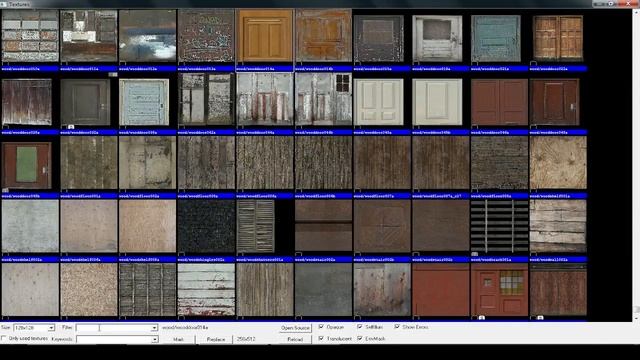Select the red-brown double door texture
The height and width of the screenshot is (360, 640).
[x=500, y=102]
